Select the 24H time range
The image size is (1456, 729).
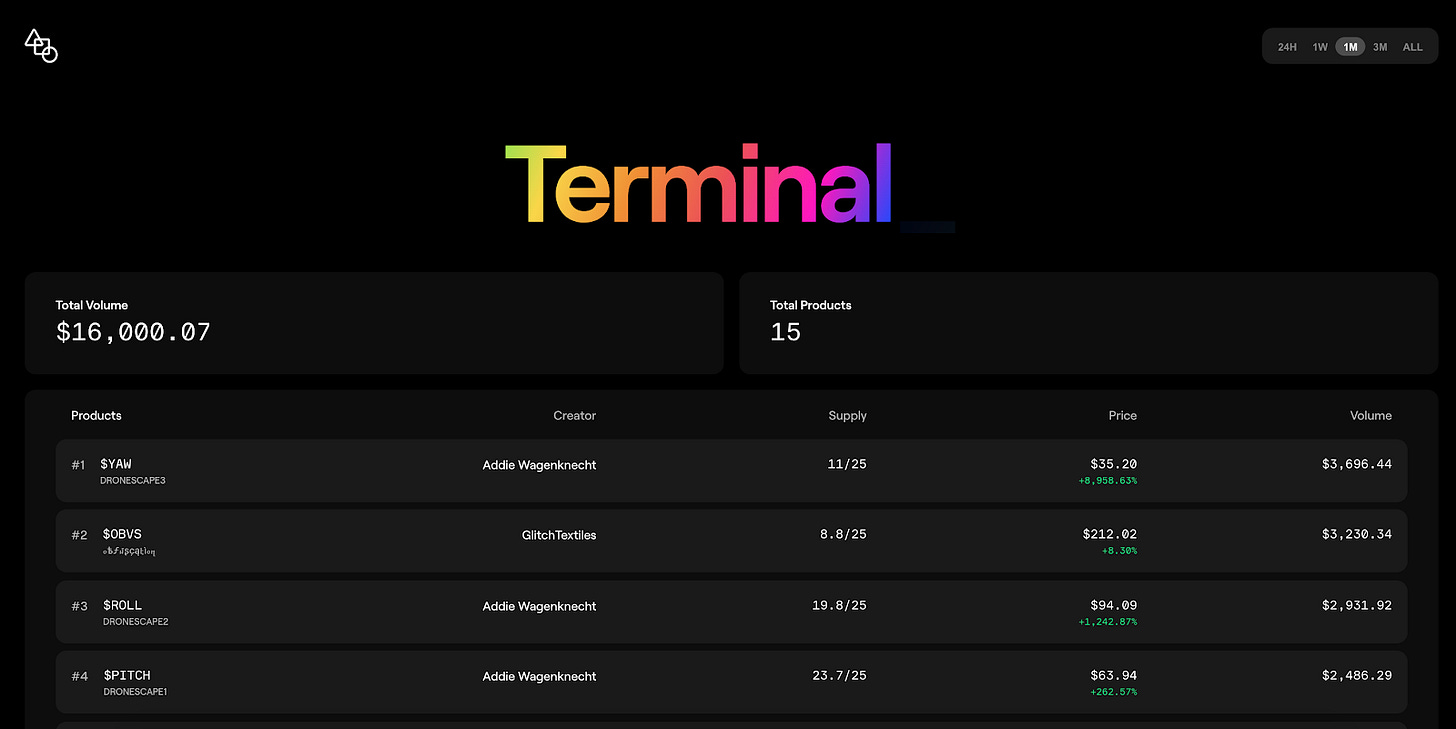(x=1287, y=47)
